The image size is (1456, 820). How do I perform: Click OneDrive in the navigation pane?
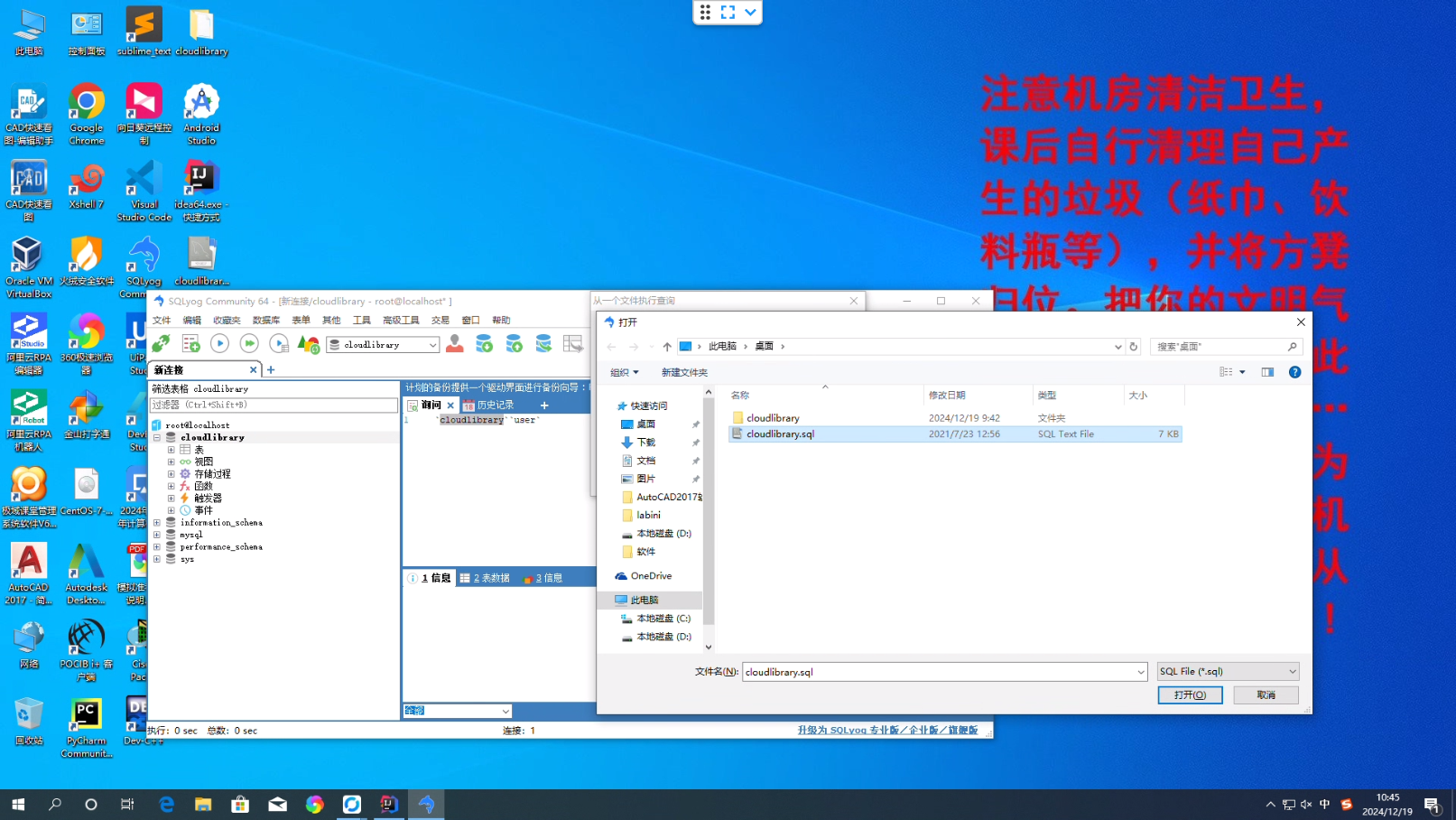[x=651, y=576]
